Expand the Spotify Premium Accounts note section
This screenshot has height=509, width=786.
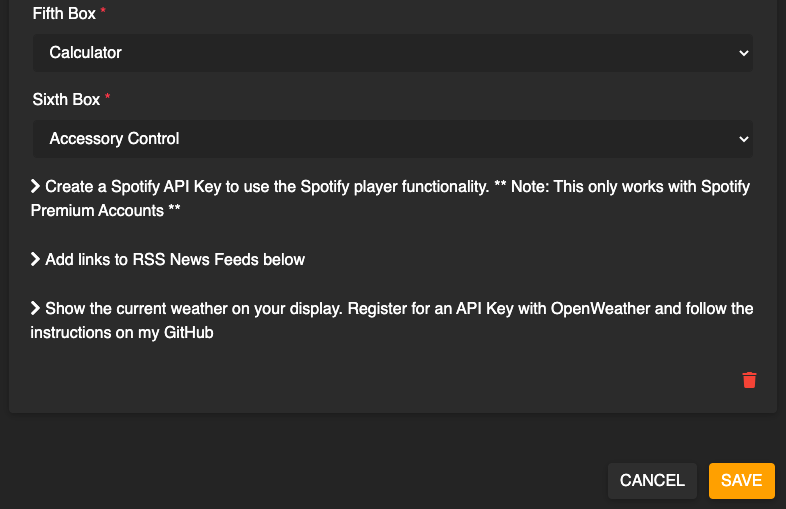pyautogui.click(x=390, y=199)
